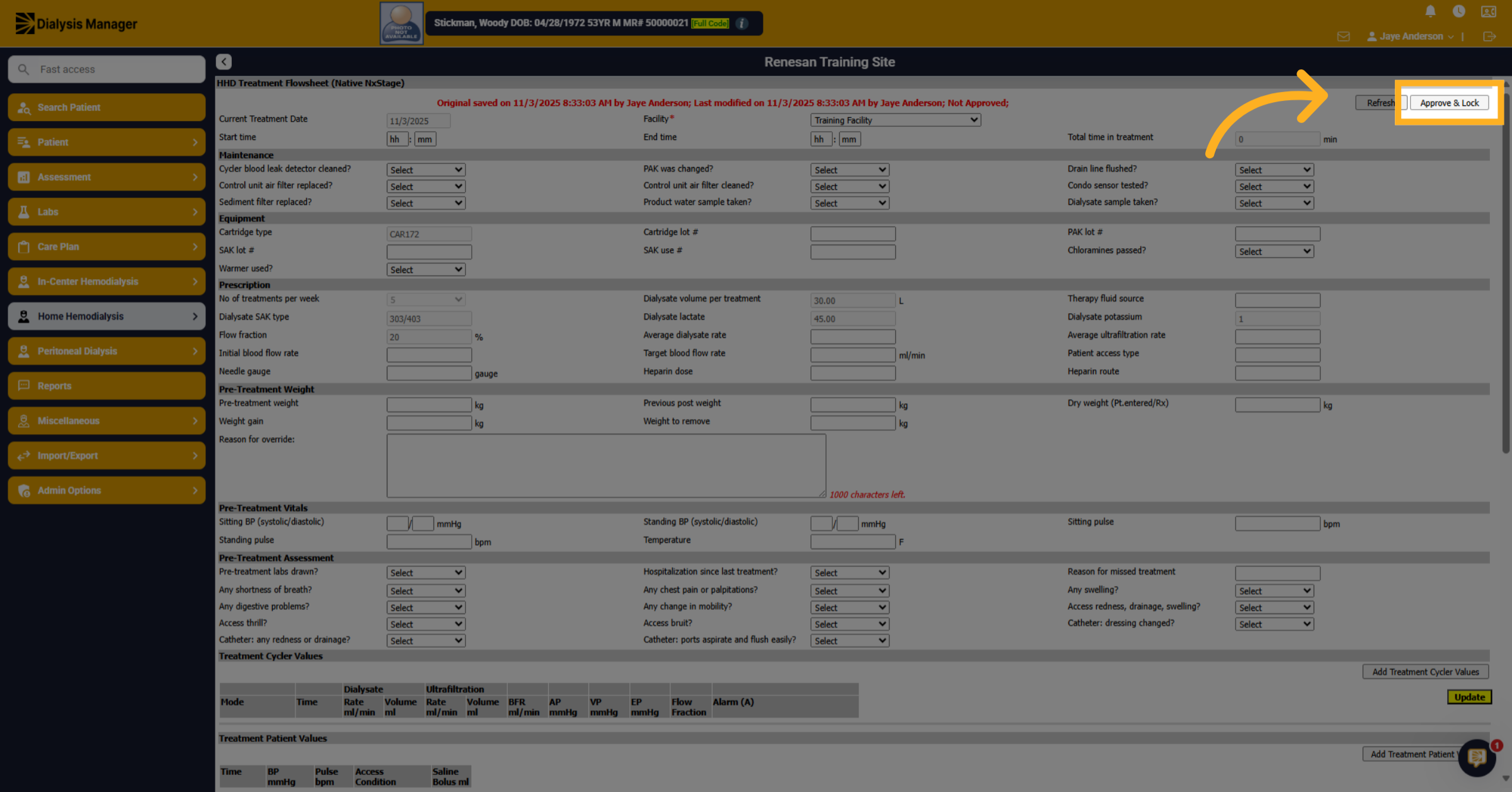Click the Refresh button
Screen dimensions: 1512x792
[1380, 103]
